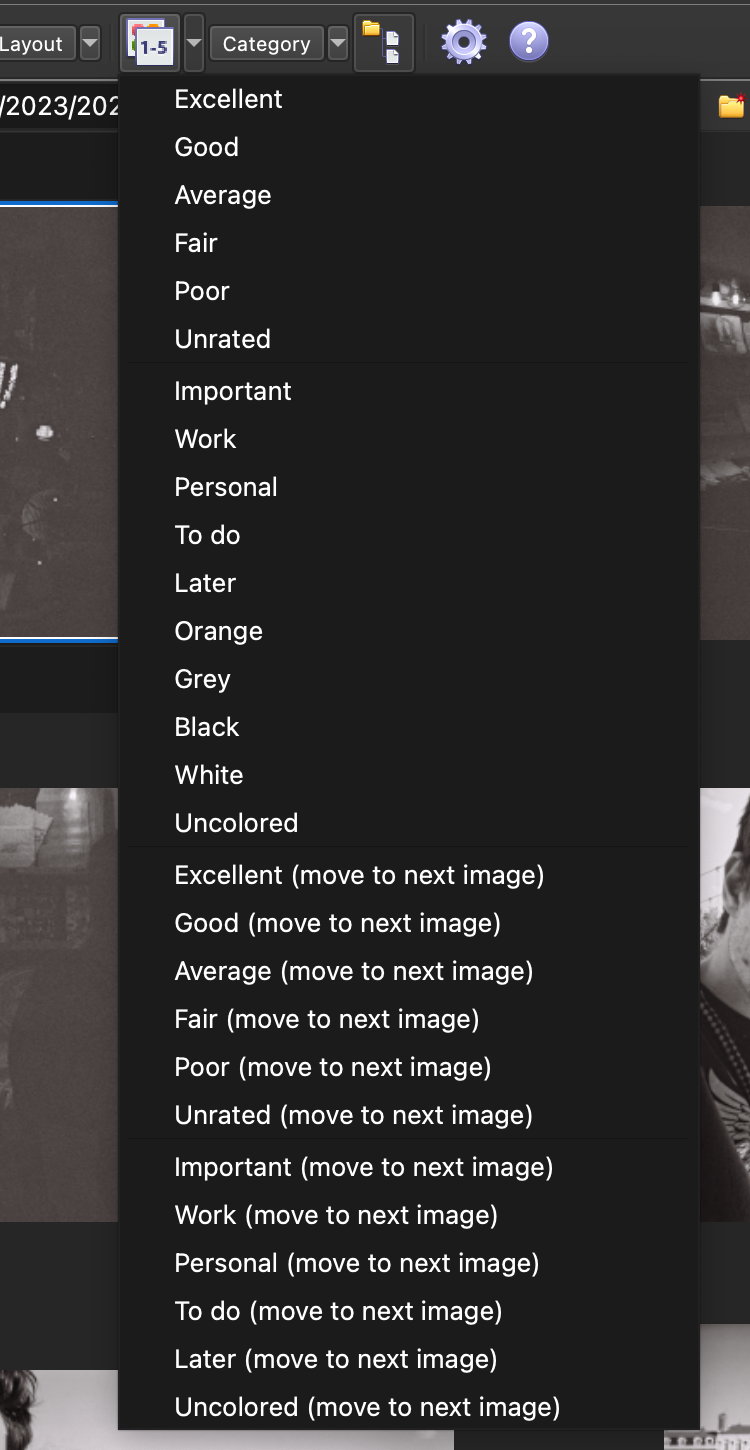Select Good (move to next image)

click(x=337, y=923)
